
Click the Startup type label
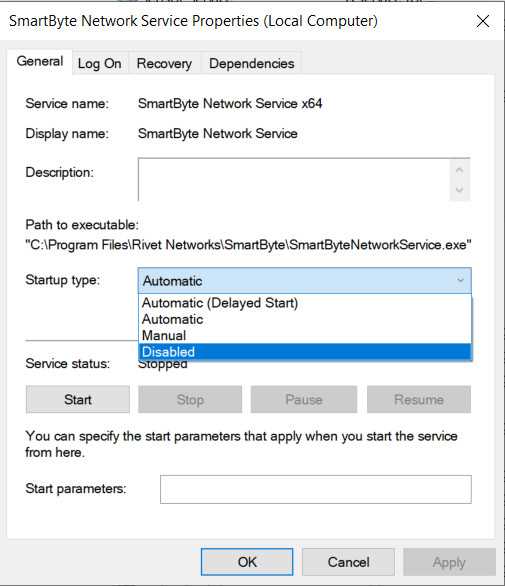point(63,280)
